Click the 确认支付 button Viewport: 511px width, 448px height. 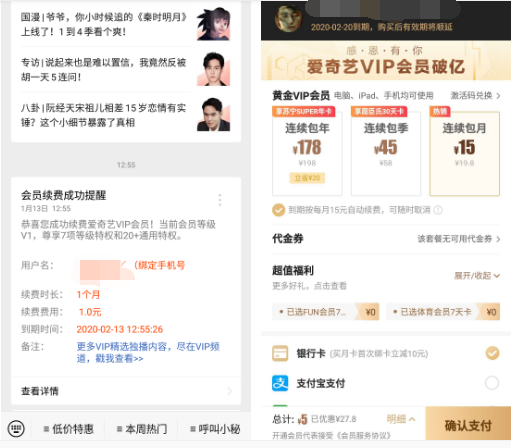[468, 426]
